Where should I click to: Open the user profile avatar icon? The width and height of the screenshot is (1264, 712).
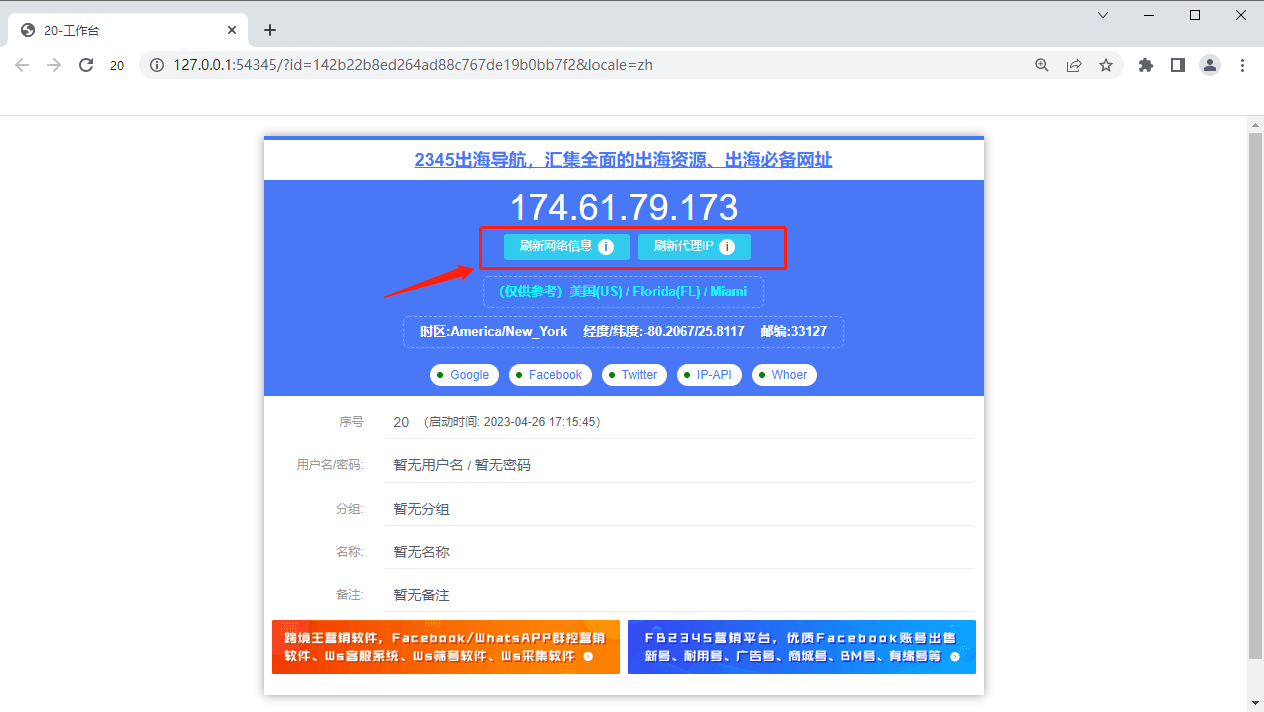coord(1210,65)
